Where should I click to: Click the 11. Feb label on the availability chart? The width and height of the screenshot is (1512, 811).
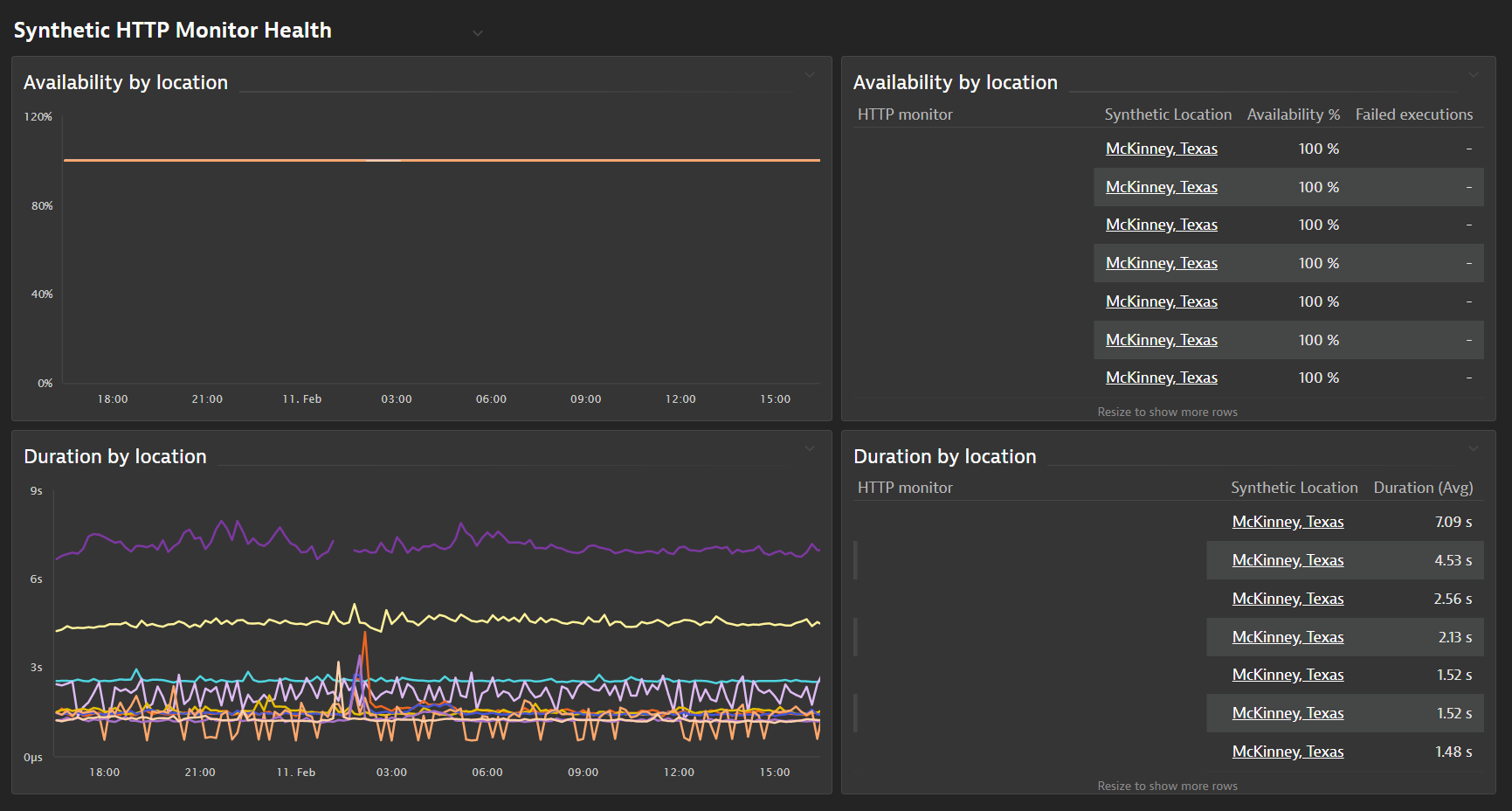(x=302, y=399)
